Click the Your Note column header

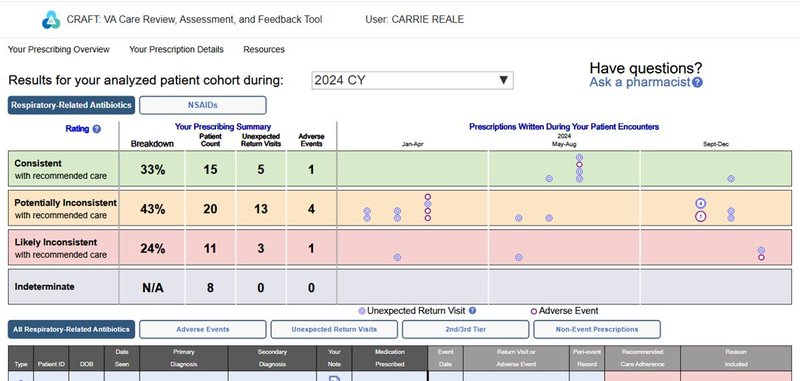334,358
